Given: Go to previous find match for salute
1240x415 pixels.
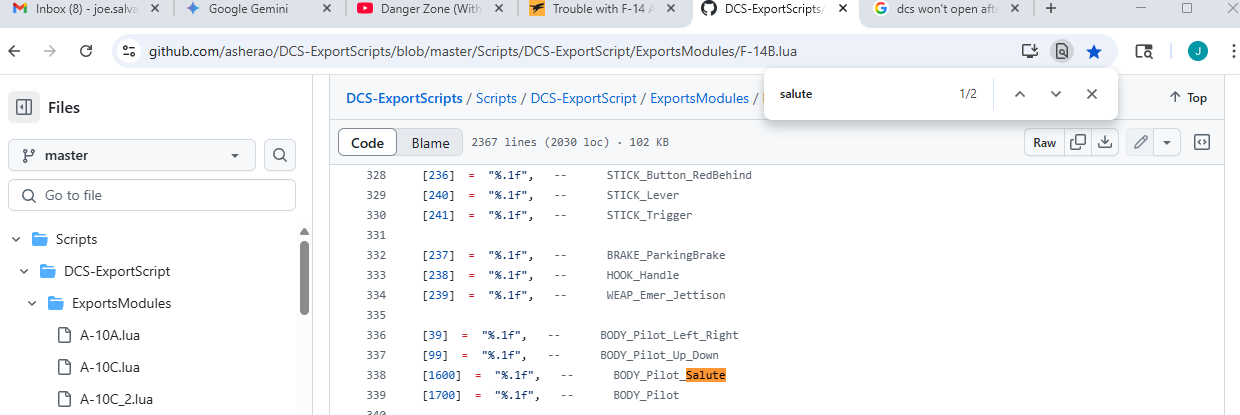Looking at the screenshot, I should coord(1019,94).
